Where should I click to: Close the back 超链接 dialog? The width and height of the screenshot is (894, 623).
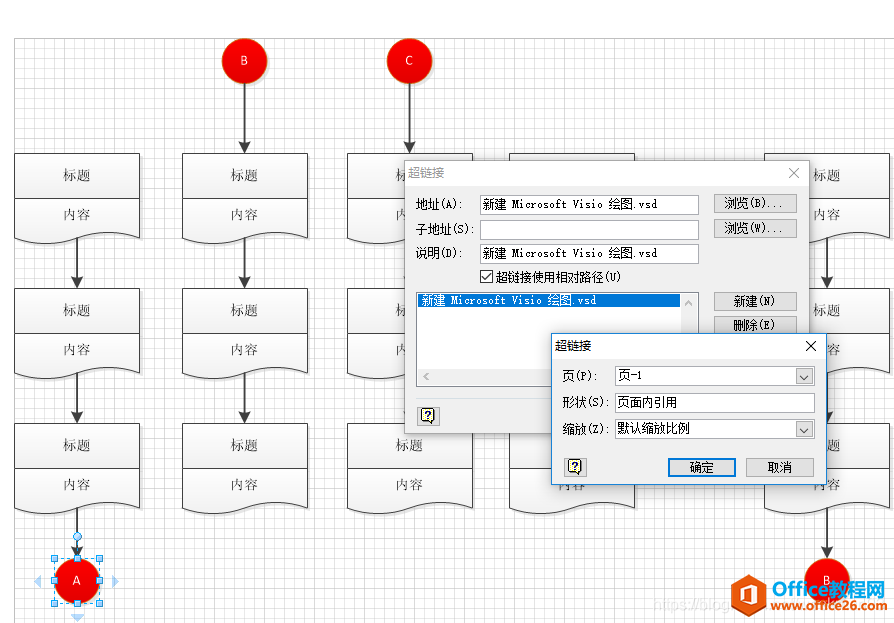(793, 173)
